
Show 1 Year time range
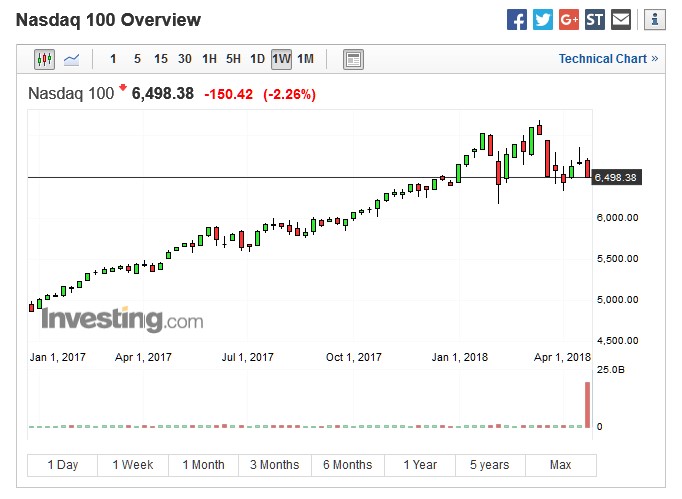420,465
